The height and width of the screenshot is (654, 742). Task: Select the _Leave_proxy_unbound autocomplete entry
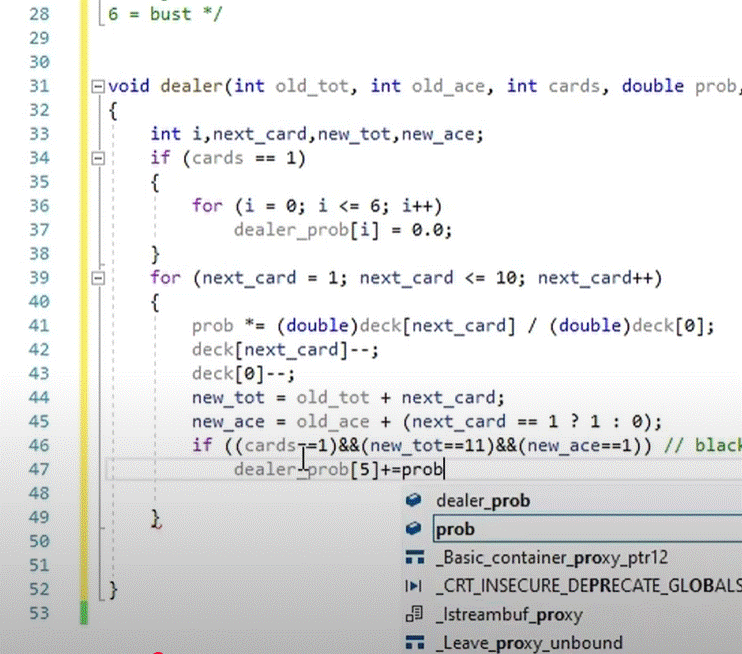528,642
